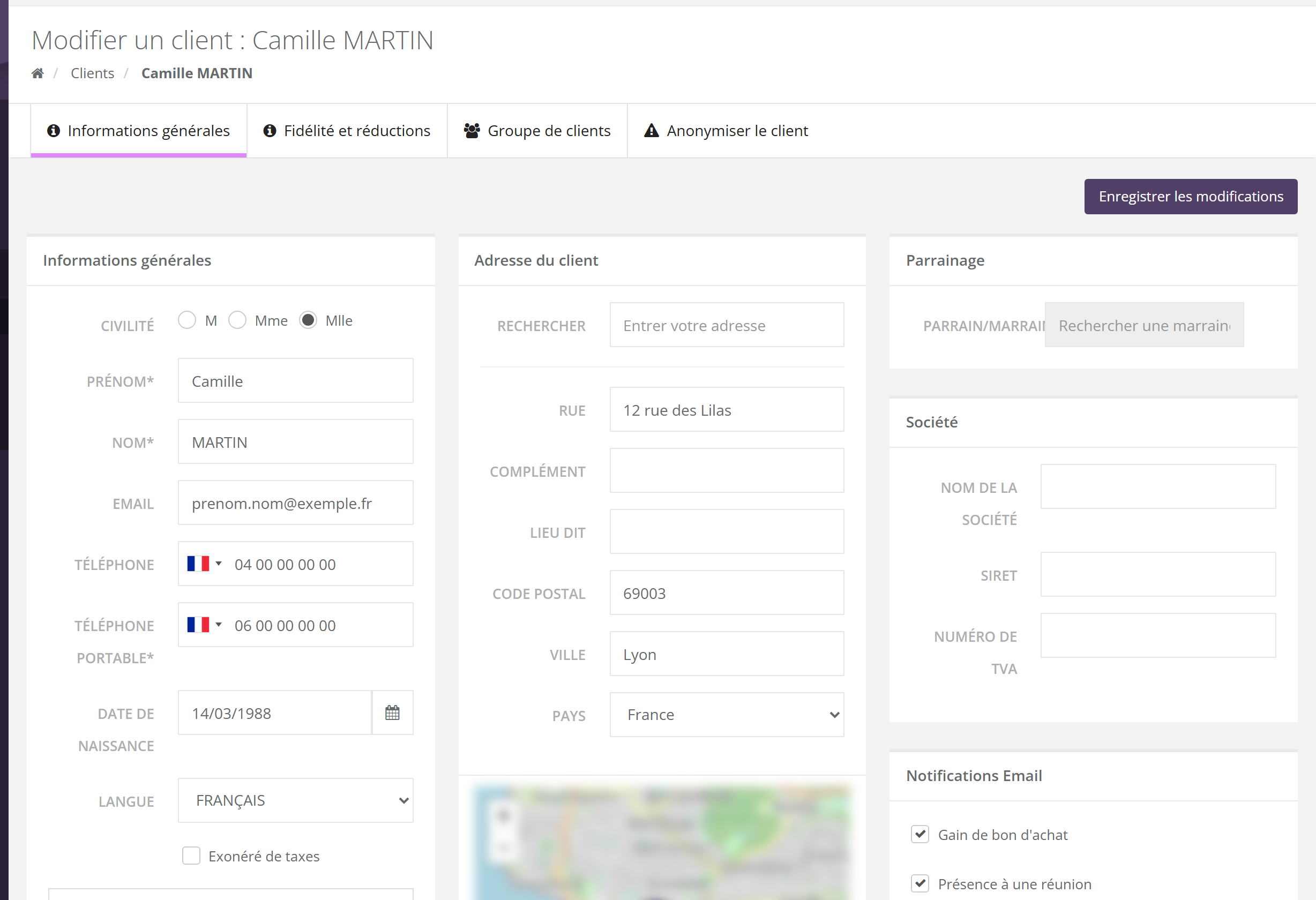Focus the address search field
Viewport: 1316px width, 900px height.
pos(727,325)
